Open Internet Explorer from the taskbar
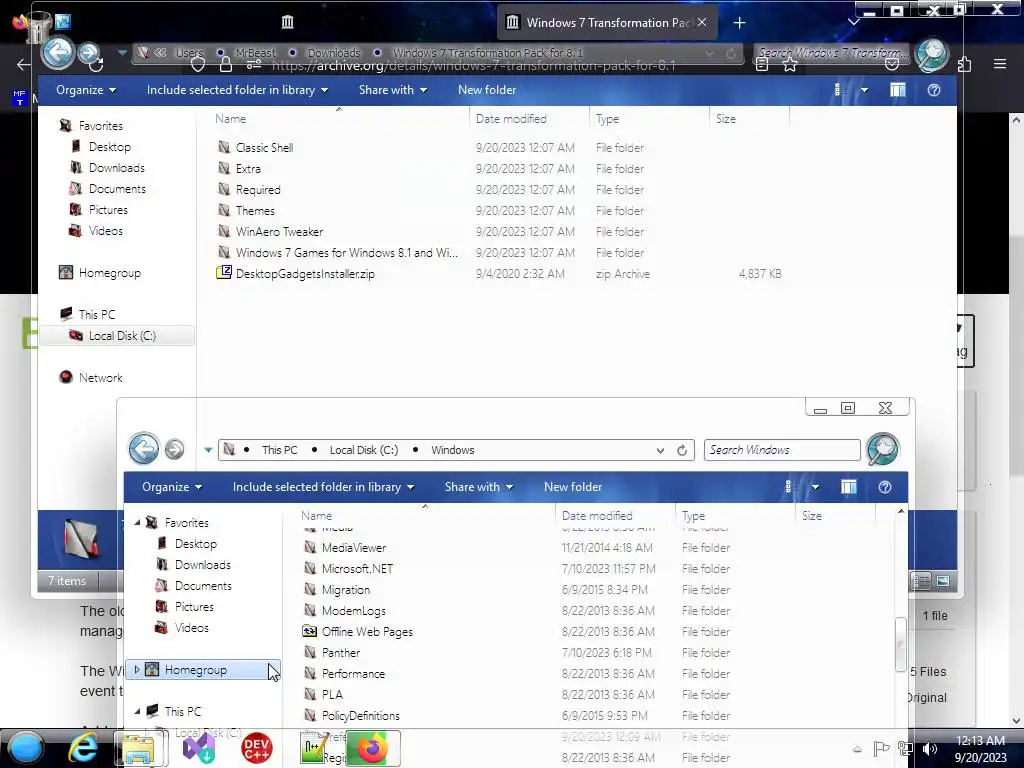 pos(84,748)
